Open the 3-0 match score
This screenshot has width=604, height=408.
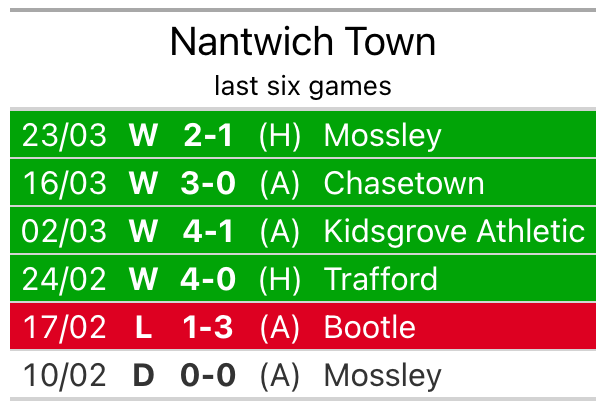click(x=208, y=184)
